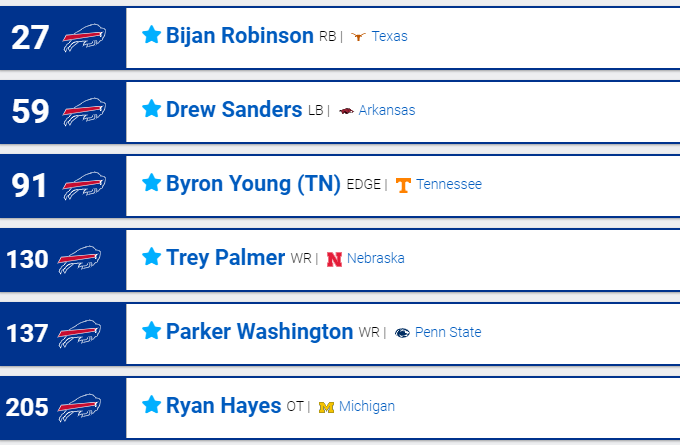Toggle the star next to Trey Palmer
Viewport: 680px width, 445px height.
(x=151, y=256)
